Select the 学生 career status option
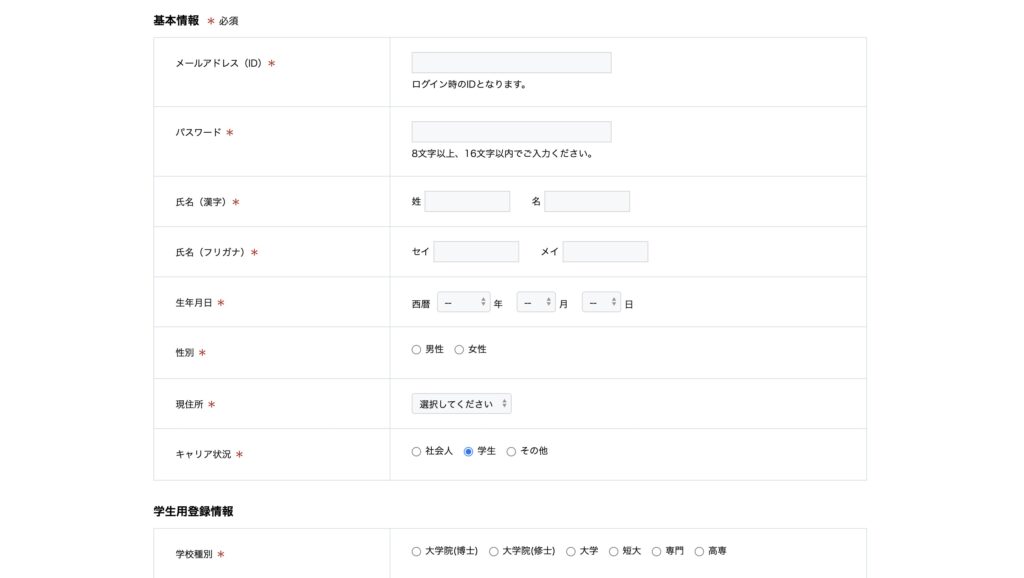This screenshot has height=578, width=1024. [x=469, y=452]
